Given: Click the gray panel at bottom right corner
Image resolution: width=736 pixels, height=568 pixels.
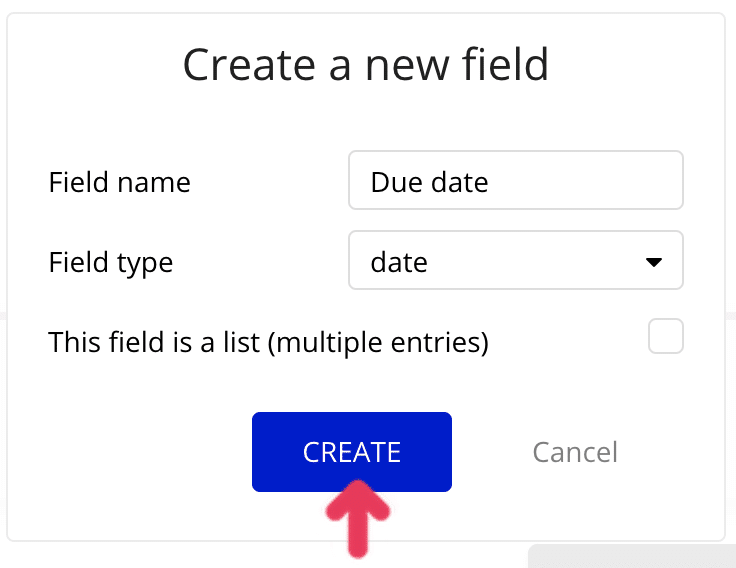Looking at the screenshot, I should [x=630, y=556].
